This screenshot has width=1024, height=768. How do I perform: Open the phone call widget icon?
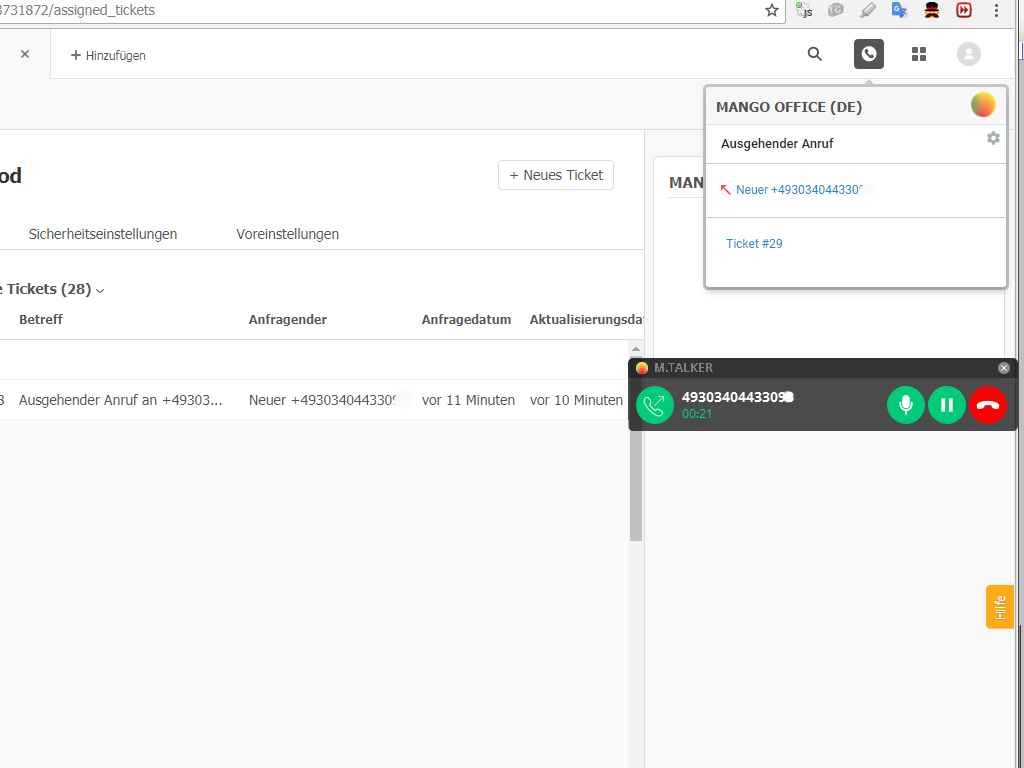tap(869, 54)
